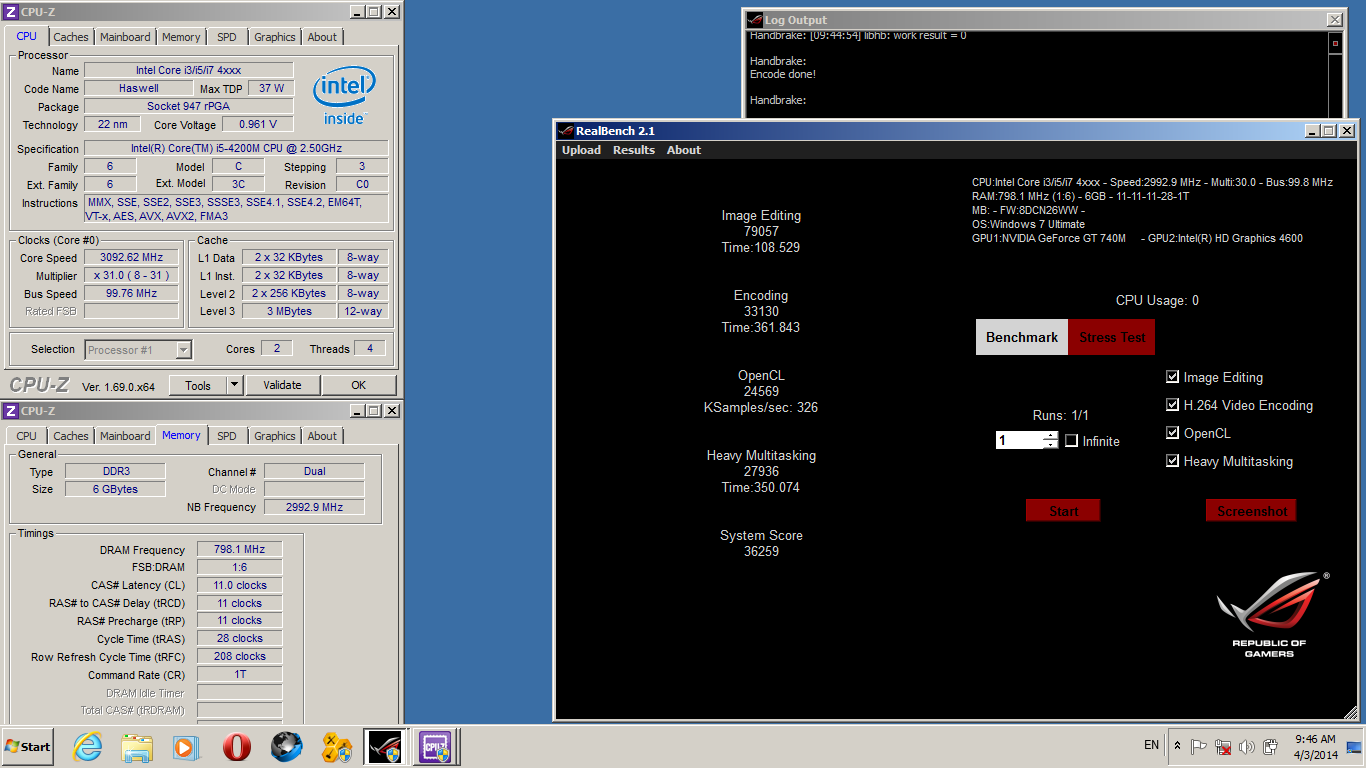Open the clock showing 9:46 AM
This screenshot has width=1366, height=768.
1316,747
